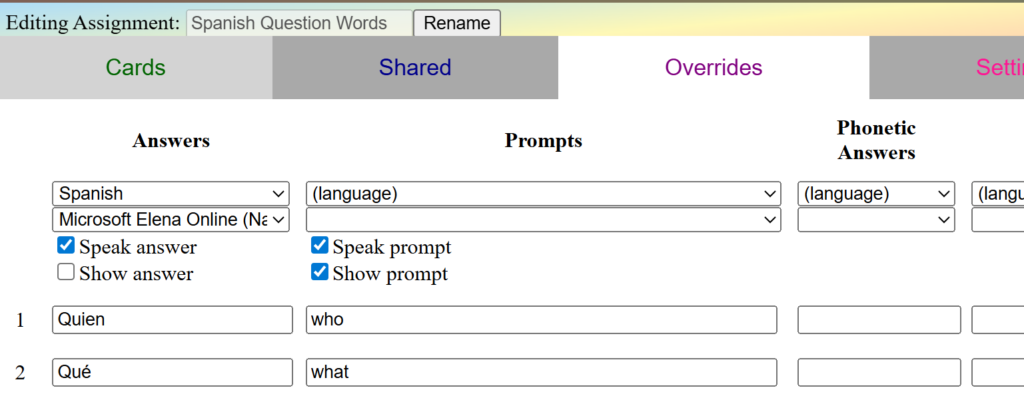Viewport: 1024px width, 400px height.
Task: Click the row 1 phonetic answer field
Action: click(x=878, y=320)
